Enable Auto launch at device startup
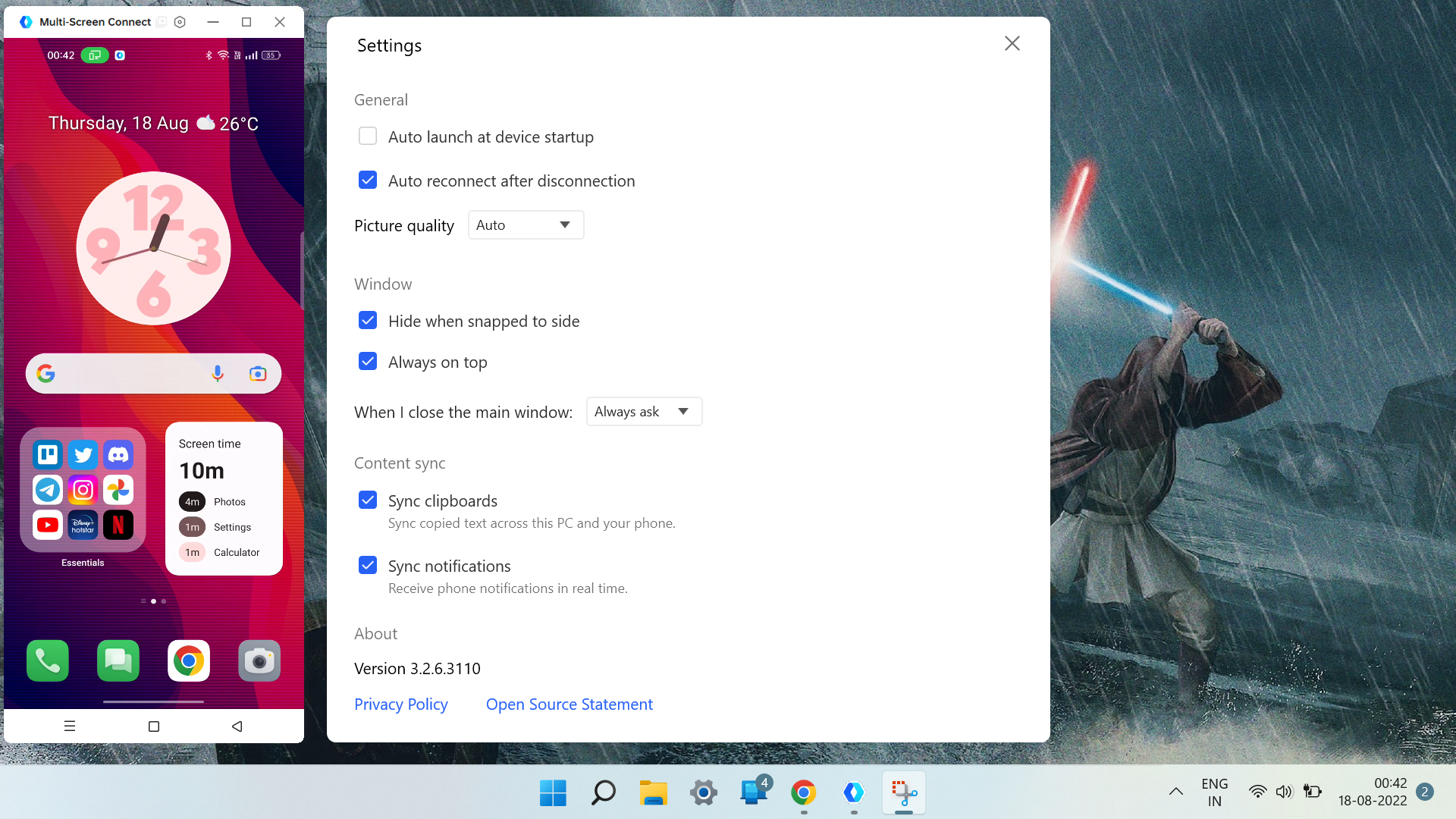The height and width of the screenshot is (819, 1456). 368,136
